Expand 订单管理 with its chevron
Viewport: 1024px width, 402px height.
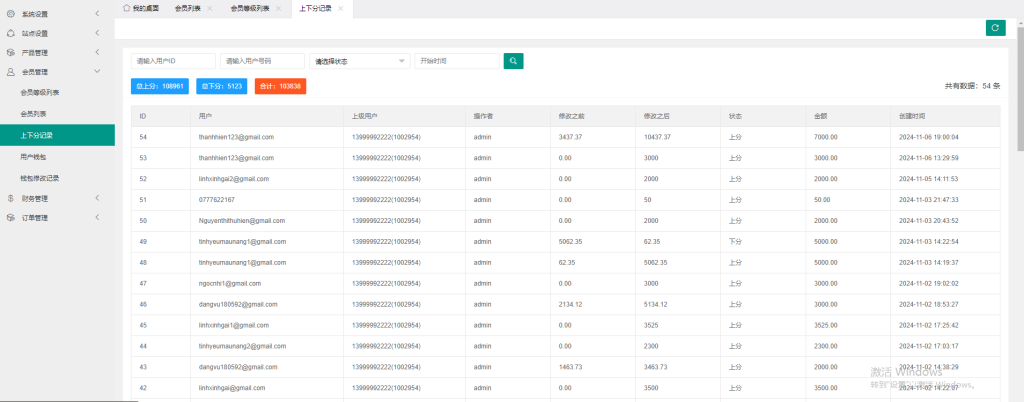click(x=97, y=217)
